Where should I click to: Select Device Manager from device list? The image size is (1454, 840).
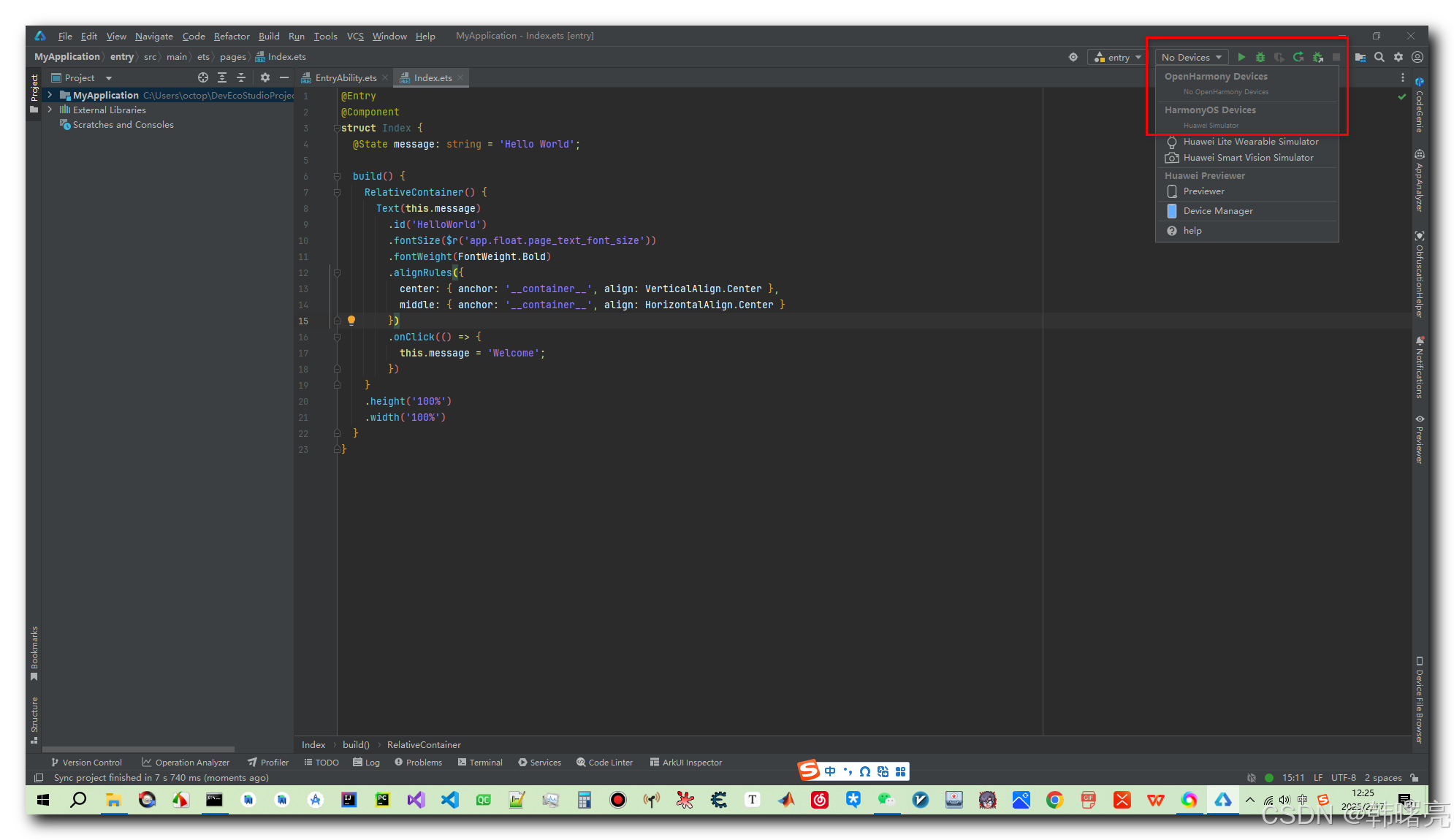pyautogui.click(x=1217, y=211)
